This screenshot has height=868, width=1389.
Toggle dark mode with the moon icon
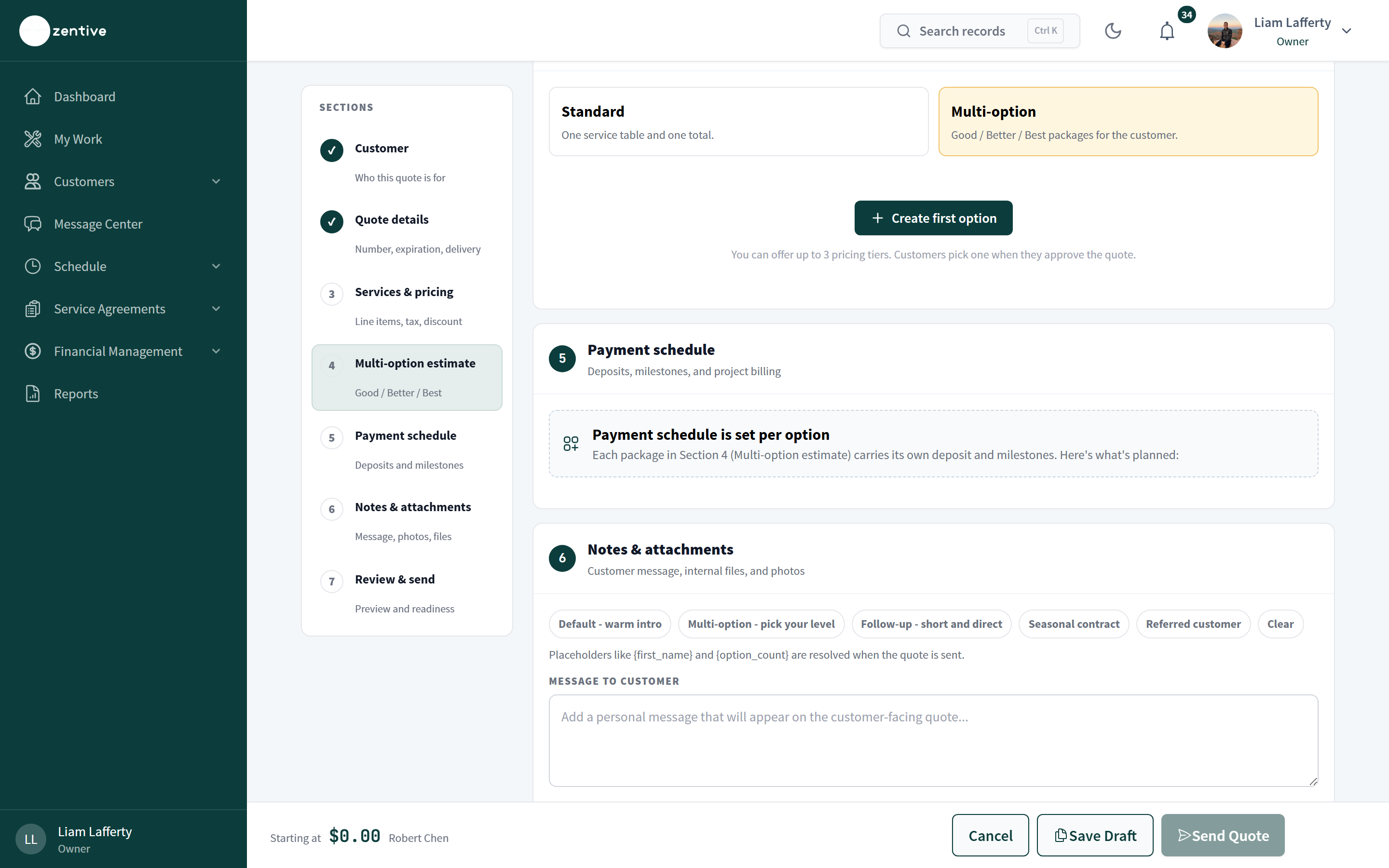(1113, 31)
